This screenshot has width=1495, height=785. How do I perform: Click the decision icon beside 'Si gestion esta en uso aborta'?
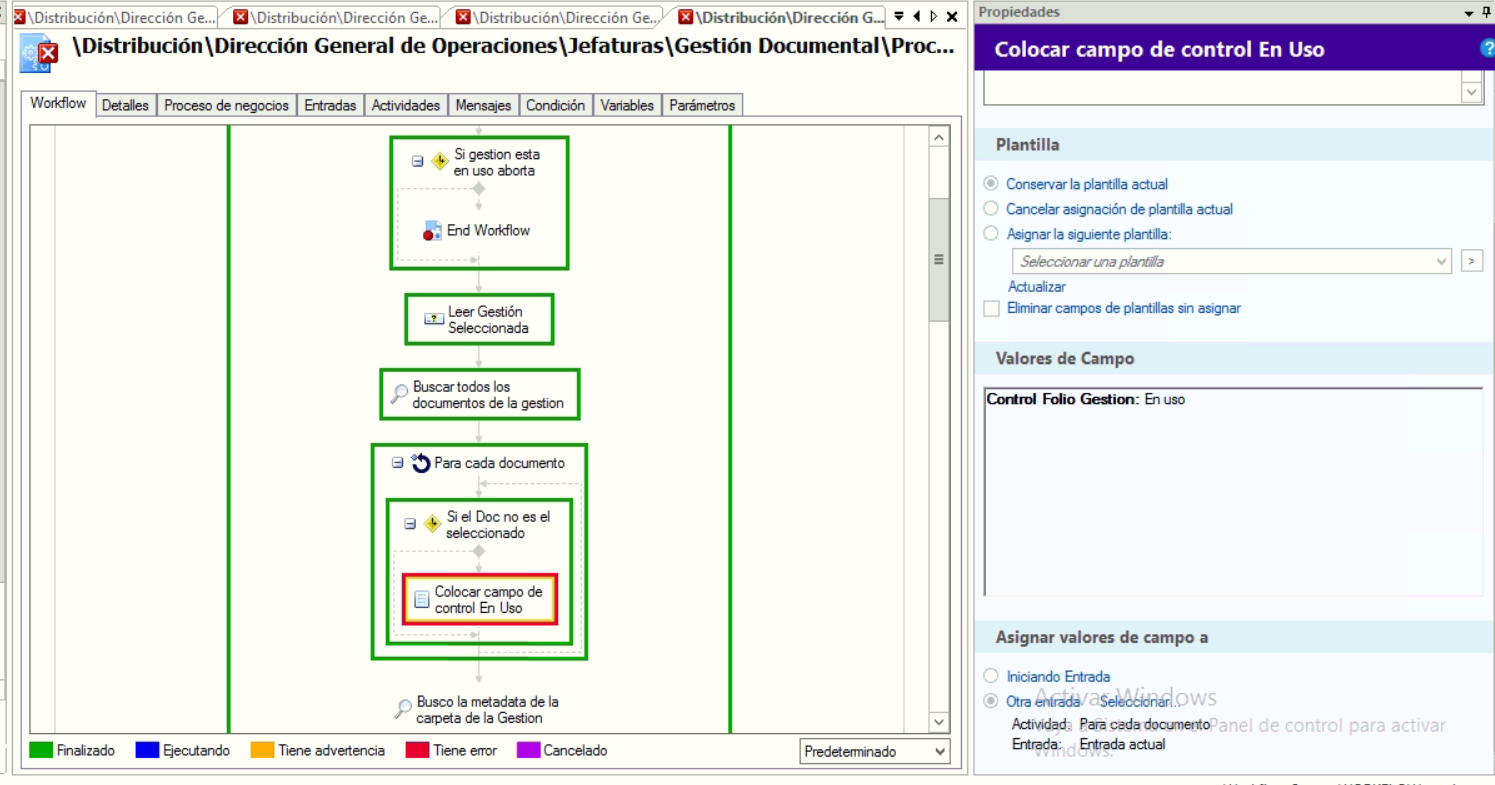pyautogui.click(x=439, y=161)
